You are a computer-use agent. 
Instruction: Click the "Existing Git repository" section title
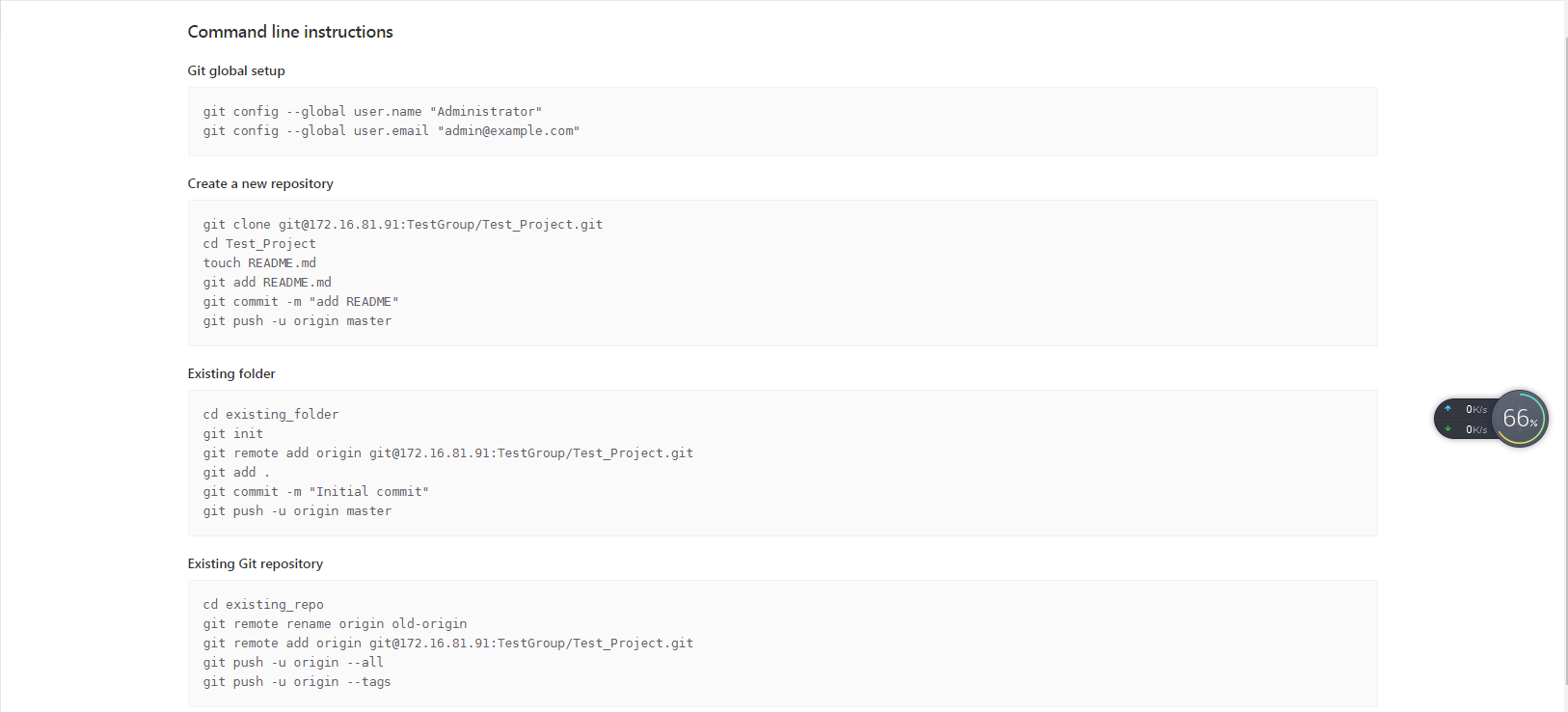pos(256,563)
